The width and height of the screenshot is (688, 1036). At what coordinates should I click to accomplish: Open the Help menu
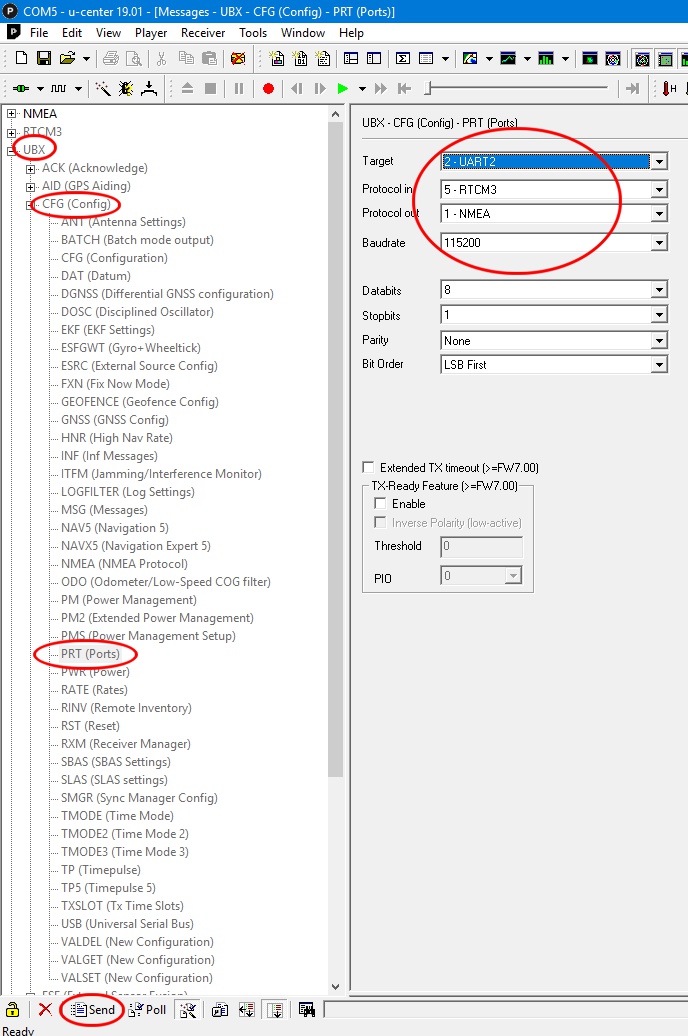click(352, 32)
